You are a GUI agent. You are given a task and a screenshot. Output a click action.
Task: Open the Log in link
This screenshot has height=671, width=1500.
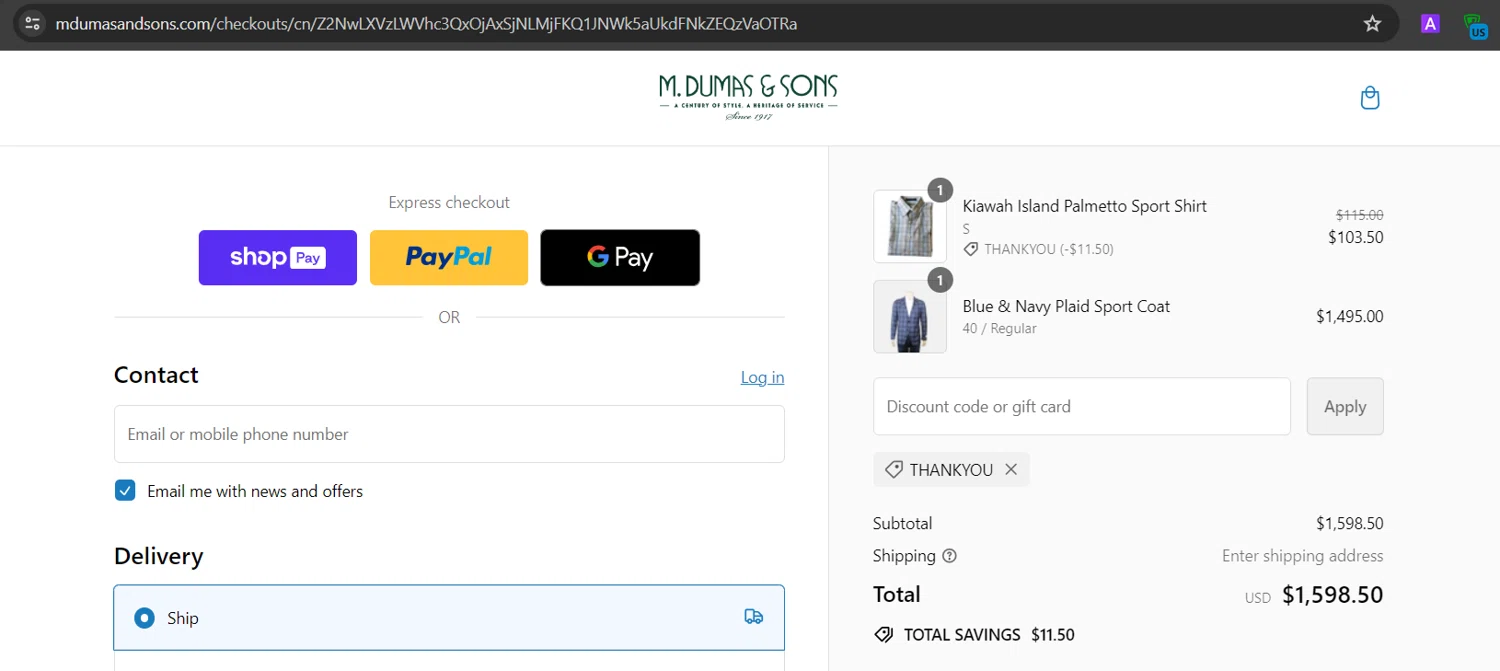(762, 377)
